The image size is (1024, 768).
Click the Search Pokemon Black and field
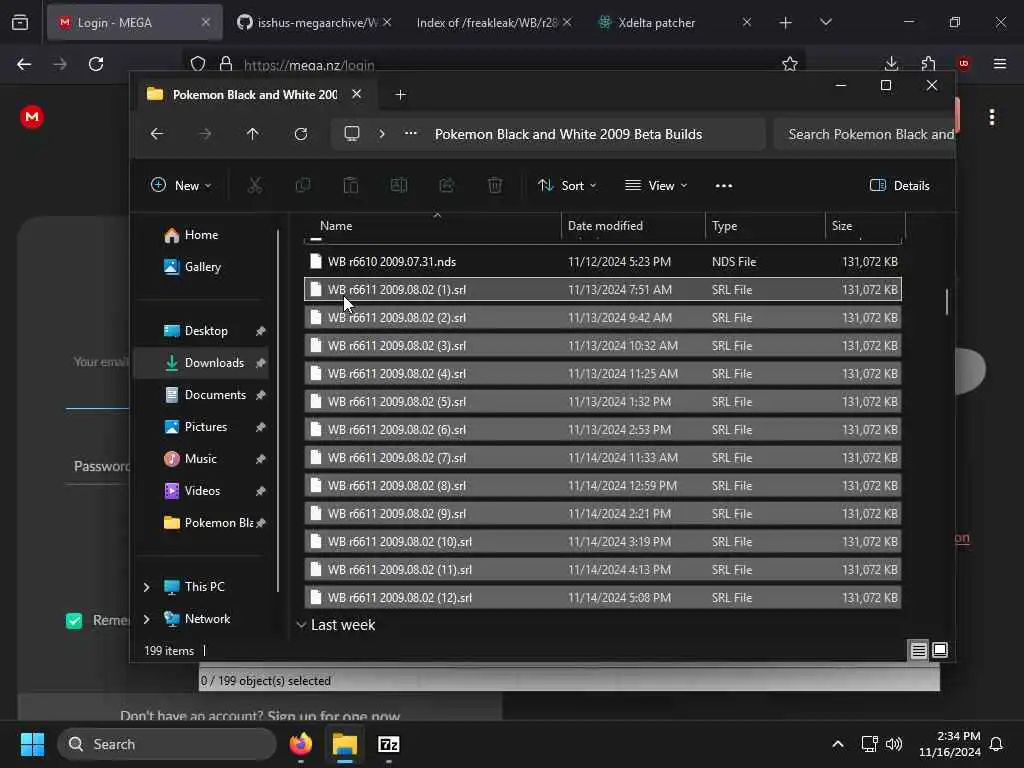coord(865,134)
